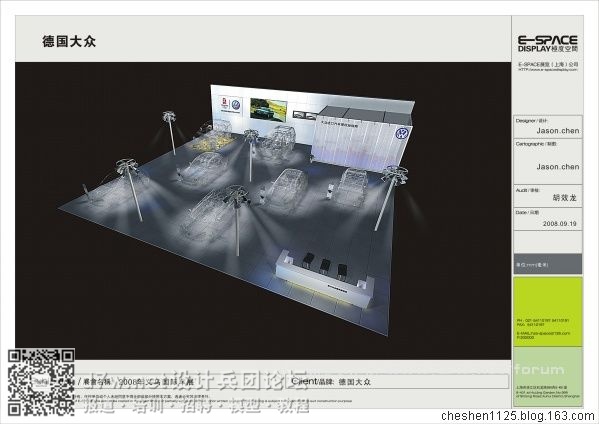The image size is (599, 424).
Task: Click the Audit field label
Action: [x=527, y=190]
